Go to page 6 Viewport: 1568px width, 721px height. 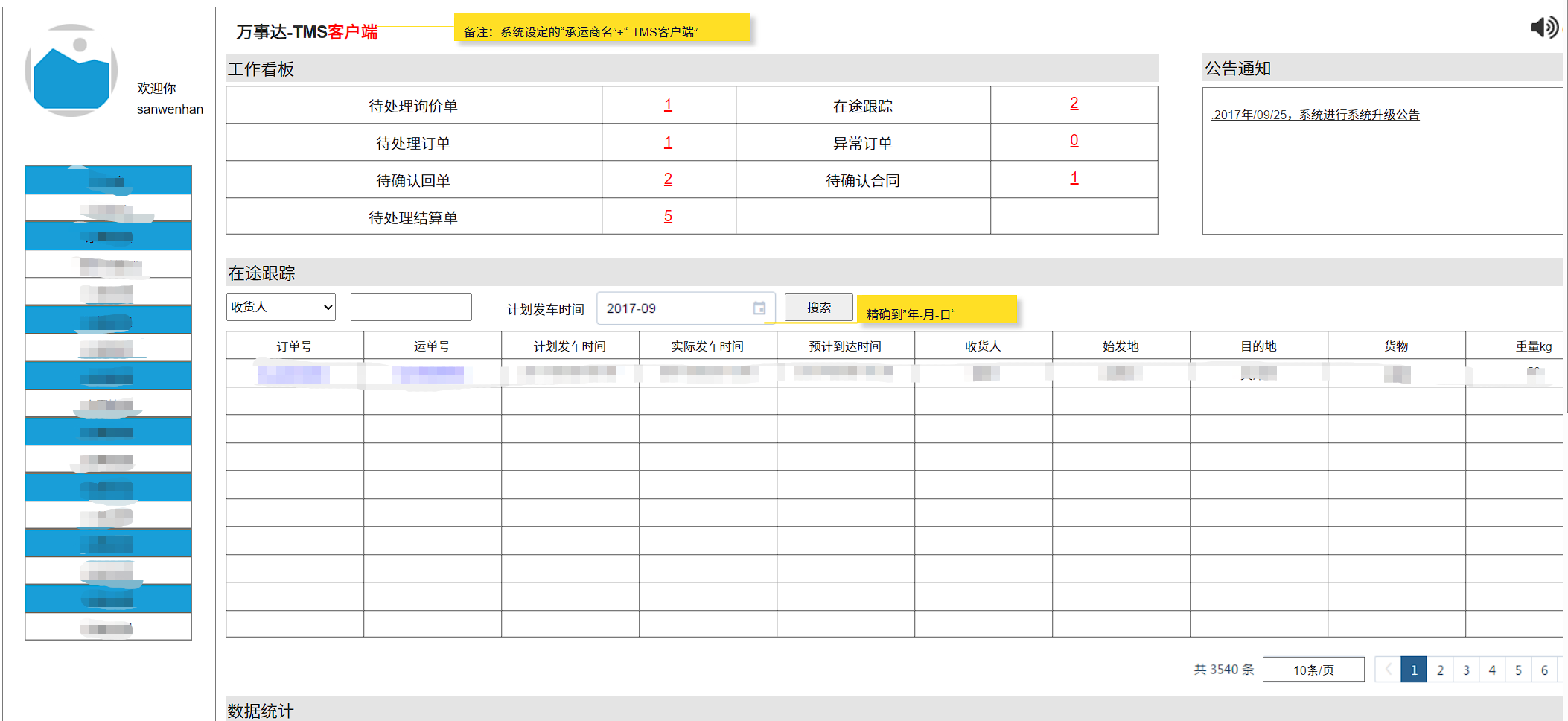click(x=1544, y=670)
